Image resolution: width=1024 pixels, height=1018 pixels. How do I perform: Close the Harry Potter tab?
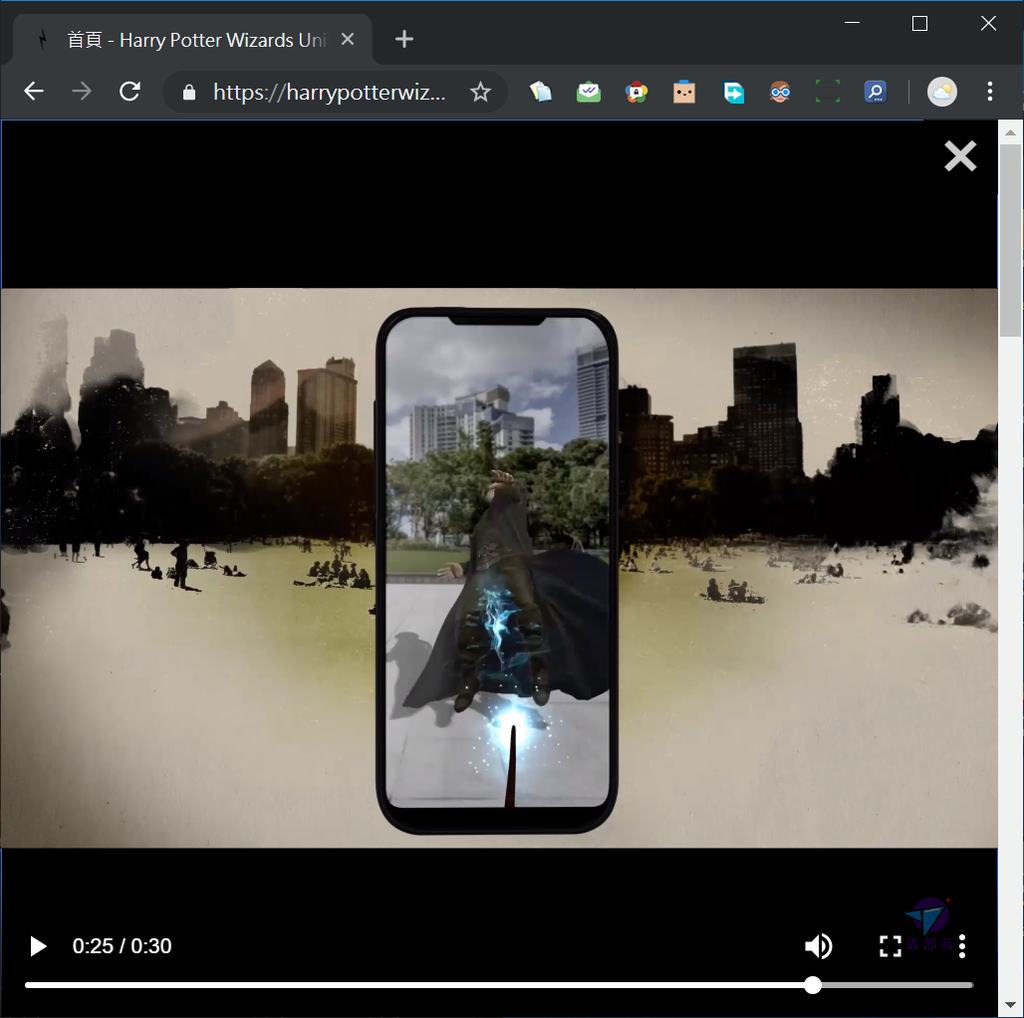point(347,39)
